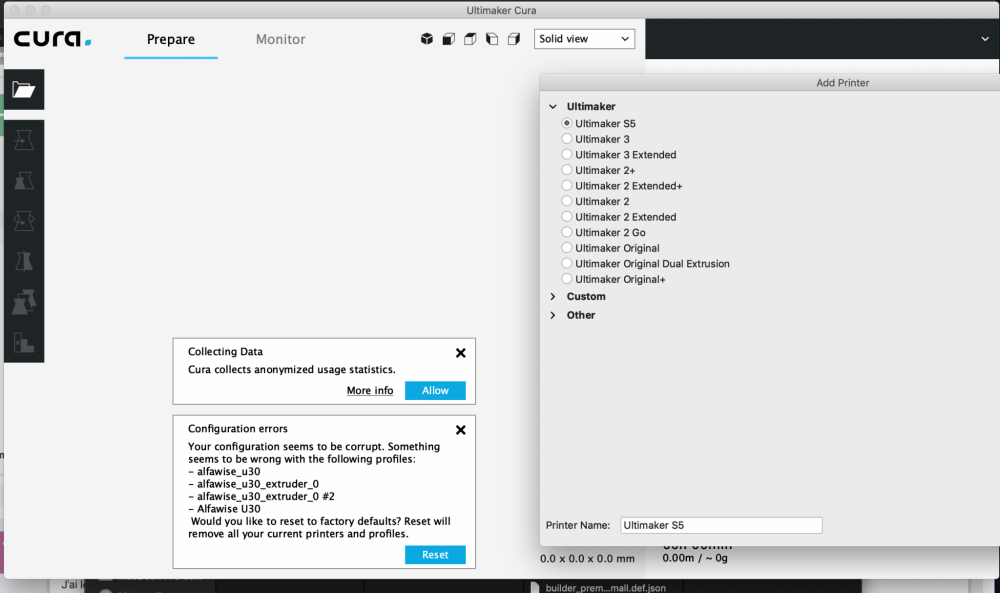Viewport: 1000px width, 593px height.
Task: Open the dark header chevron dropdown
Action: 985,39
